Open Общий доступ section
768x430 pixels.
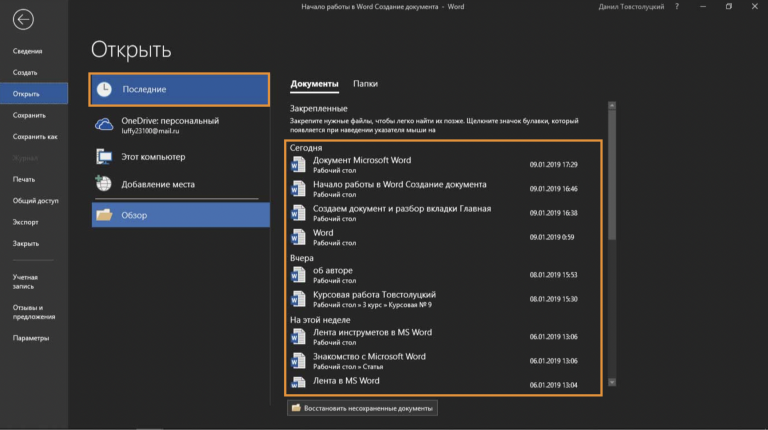pos(35,201)
